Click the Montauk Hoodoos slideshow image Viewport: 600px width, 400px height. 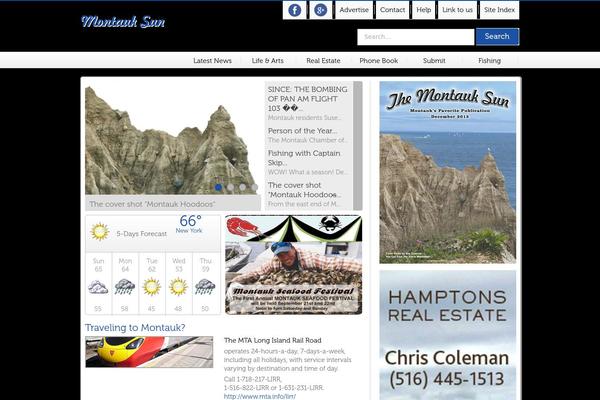click(172, 140)
